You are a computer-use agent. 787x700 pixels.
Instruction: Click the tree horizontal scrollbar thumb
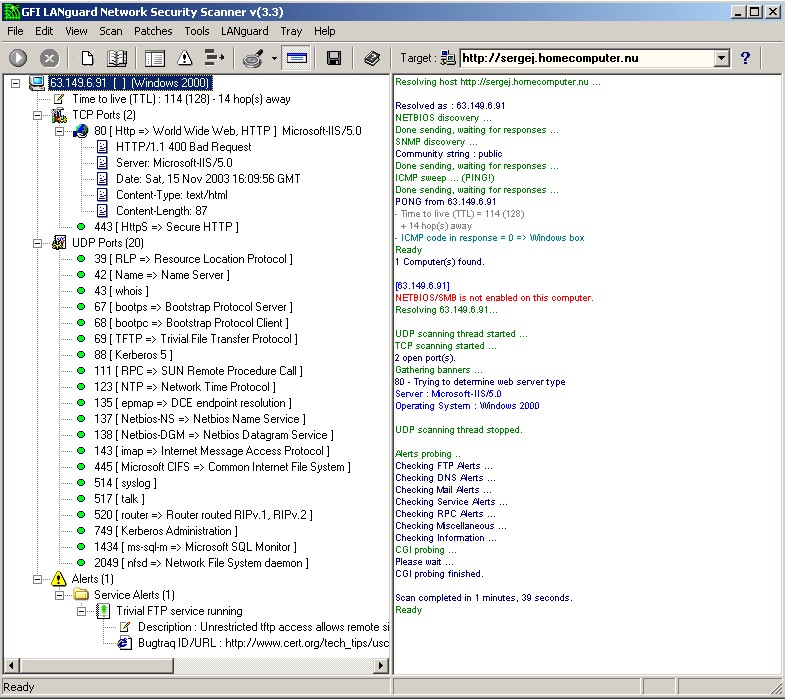(x=97, y=666)
